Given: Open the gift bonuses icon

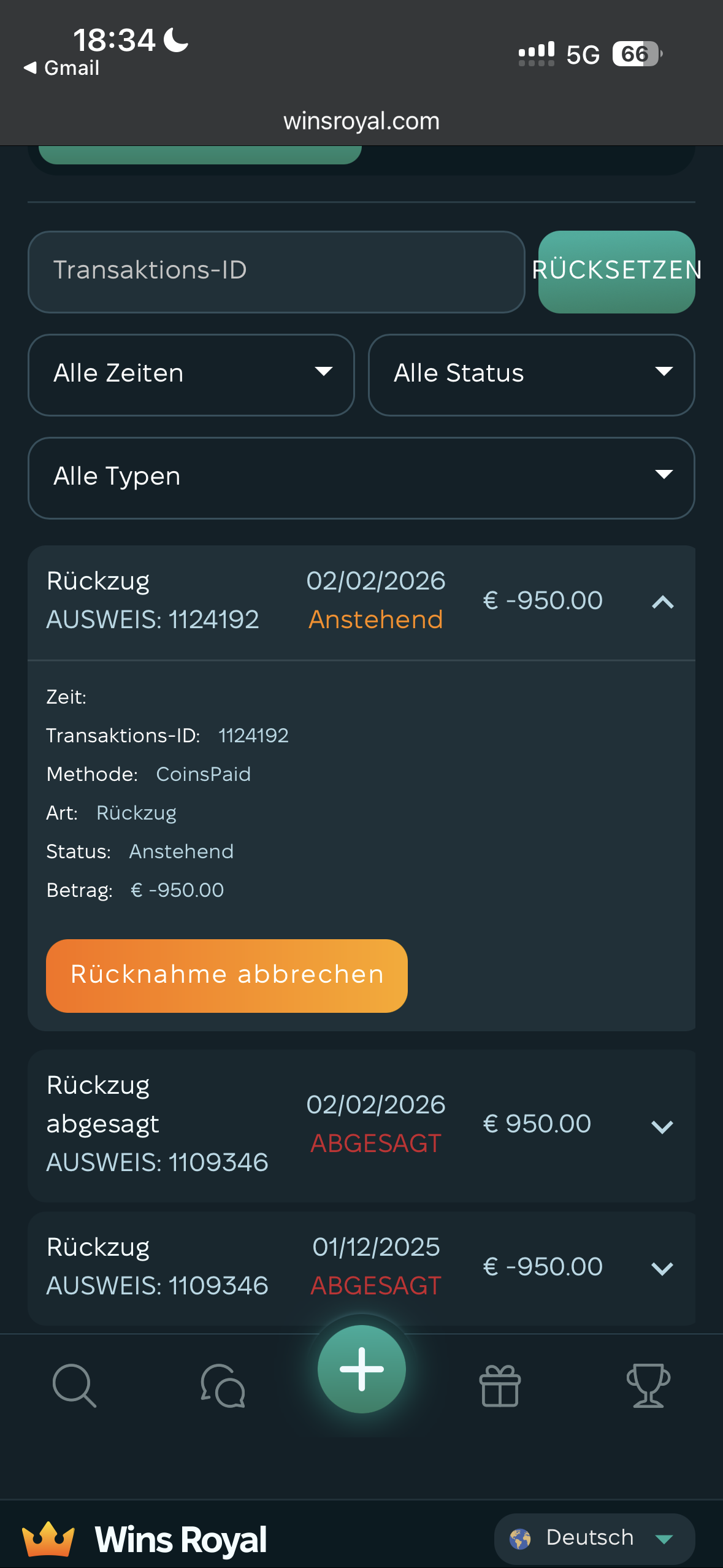Looking at the screenshot, I should click(x=500, y=1385).
